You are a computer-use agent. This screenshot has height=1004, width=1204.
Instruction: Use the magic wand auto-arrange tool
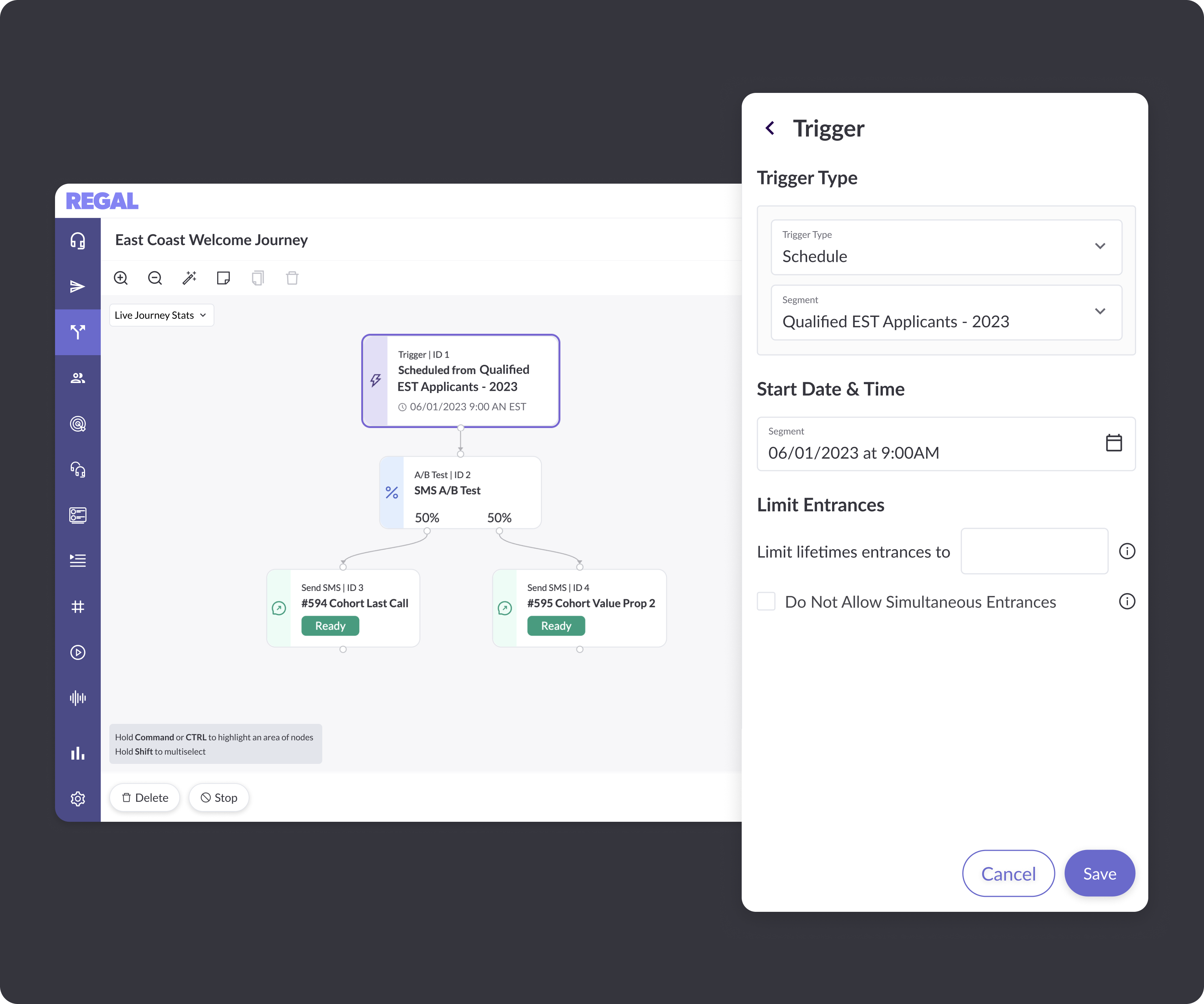point(189,278)
